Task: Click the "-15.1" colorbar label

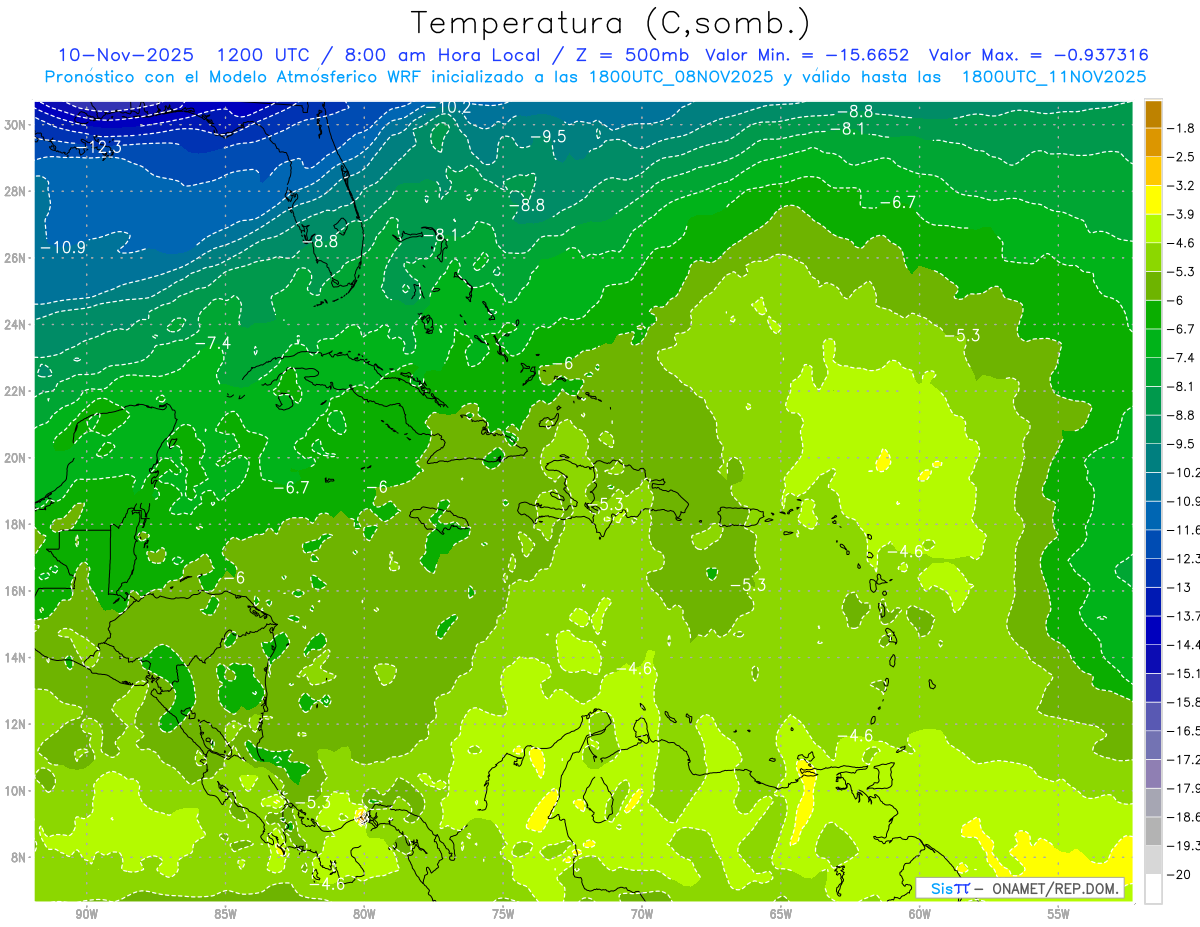Action: 1183,673
